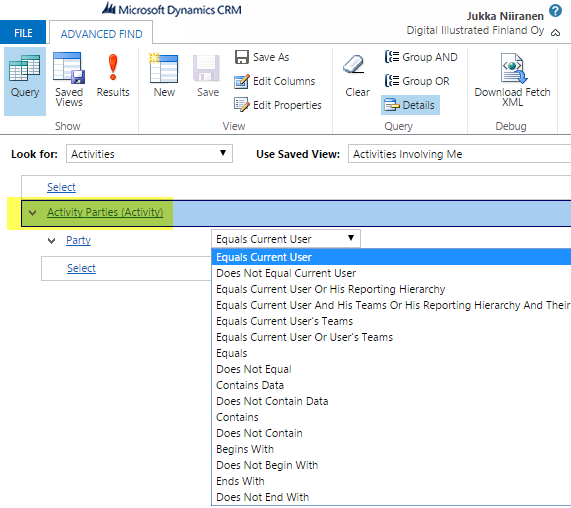Open Edit Properties
Viewport: 571px width, 508px height.
[x=278, y=105]
